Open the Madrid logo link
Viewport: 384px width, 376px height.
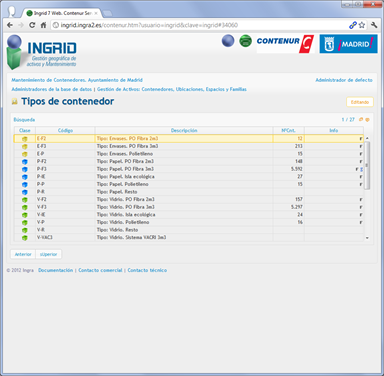coord(348,44)
